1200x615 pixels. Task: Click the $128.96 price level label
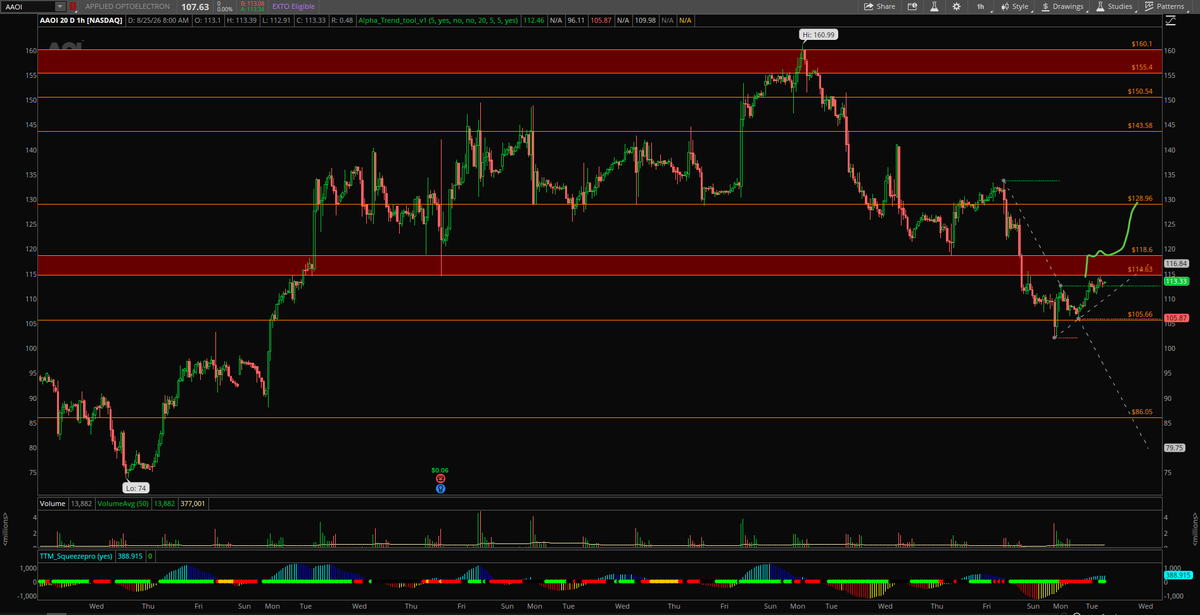1140,198
